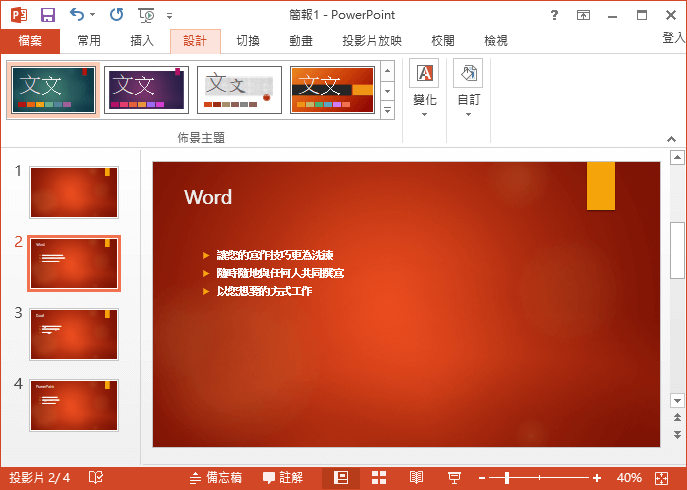Switch to Normal view icon
Image resolution: width=687 pixels, height=490 pixels.
click(x=341, y=478)
